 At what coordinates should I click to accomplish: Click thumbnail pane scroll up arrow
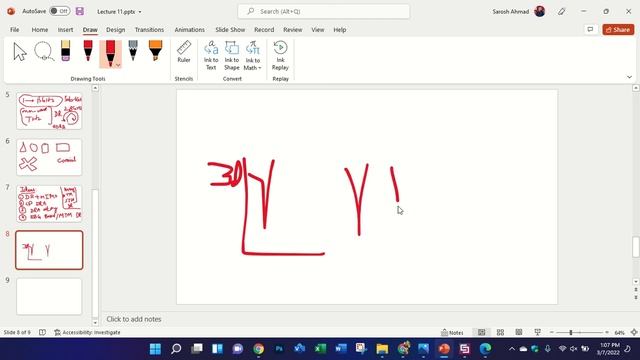(x=95, y=88)
